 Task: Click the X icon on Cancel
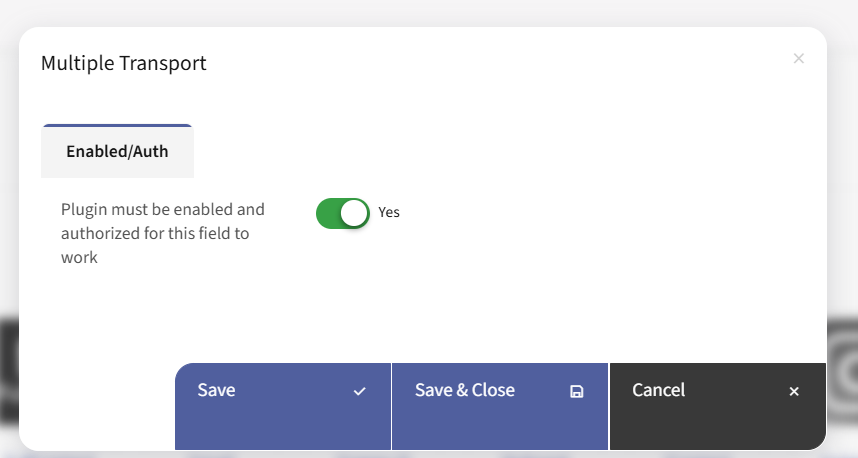click(794, 392)
